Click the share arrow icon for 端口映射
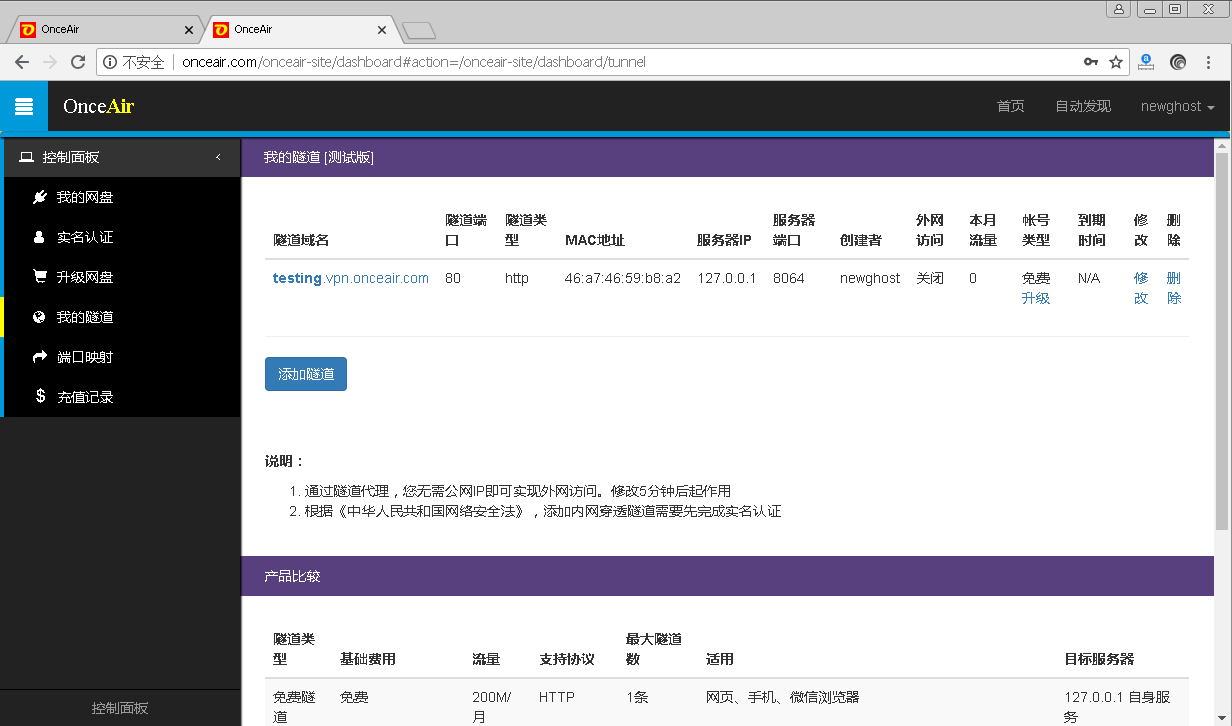 39,357
